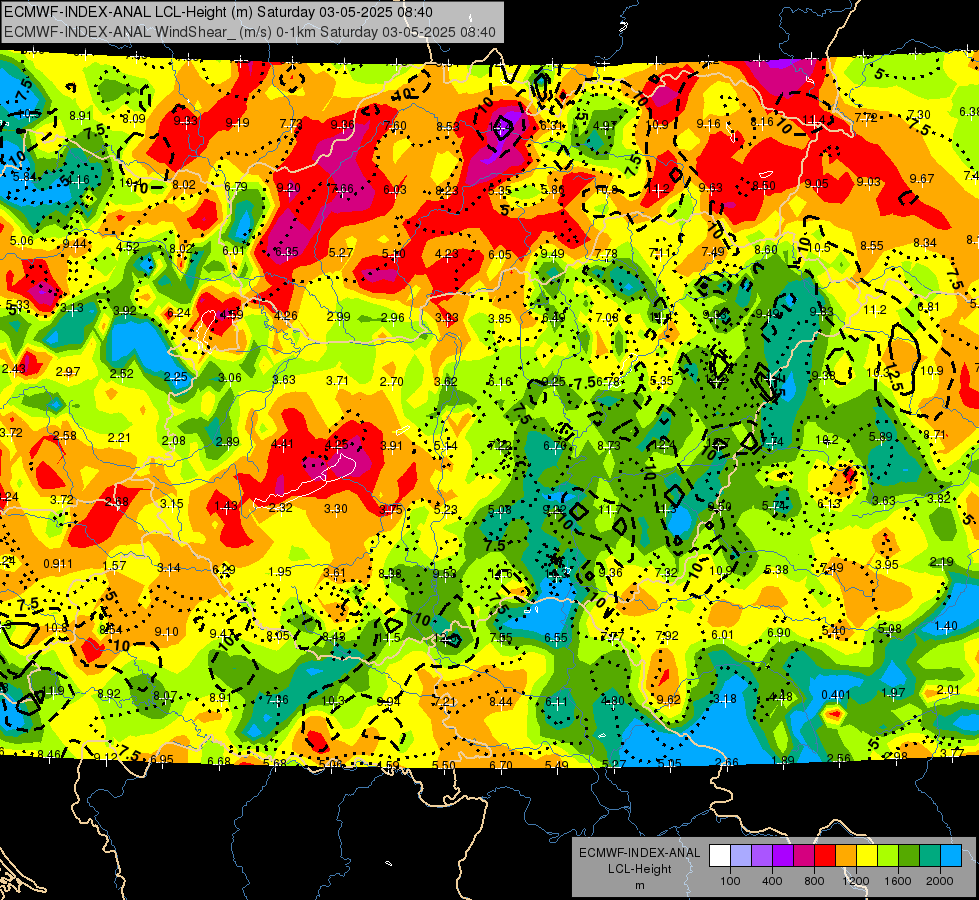The image size is (979, 900).
Task: Click the wind shear value 0.911
Action: point(57,563)
